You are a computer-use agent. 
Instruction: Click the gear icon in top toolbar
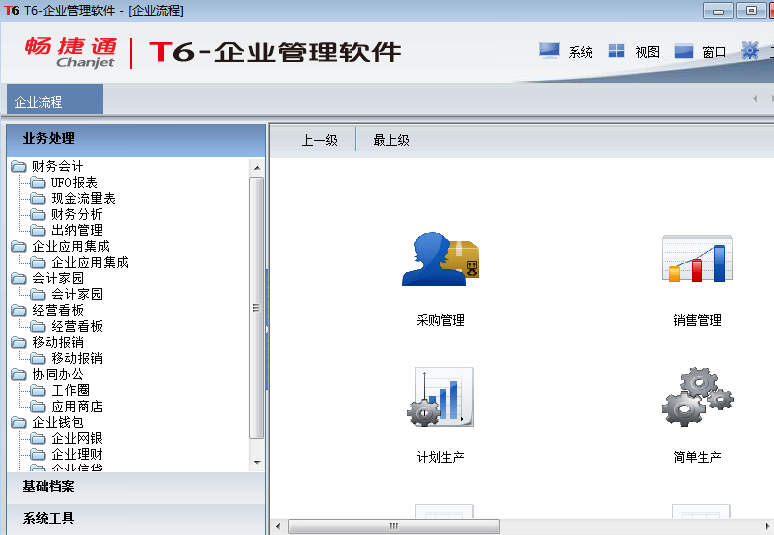point(750,51)
